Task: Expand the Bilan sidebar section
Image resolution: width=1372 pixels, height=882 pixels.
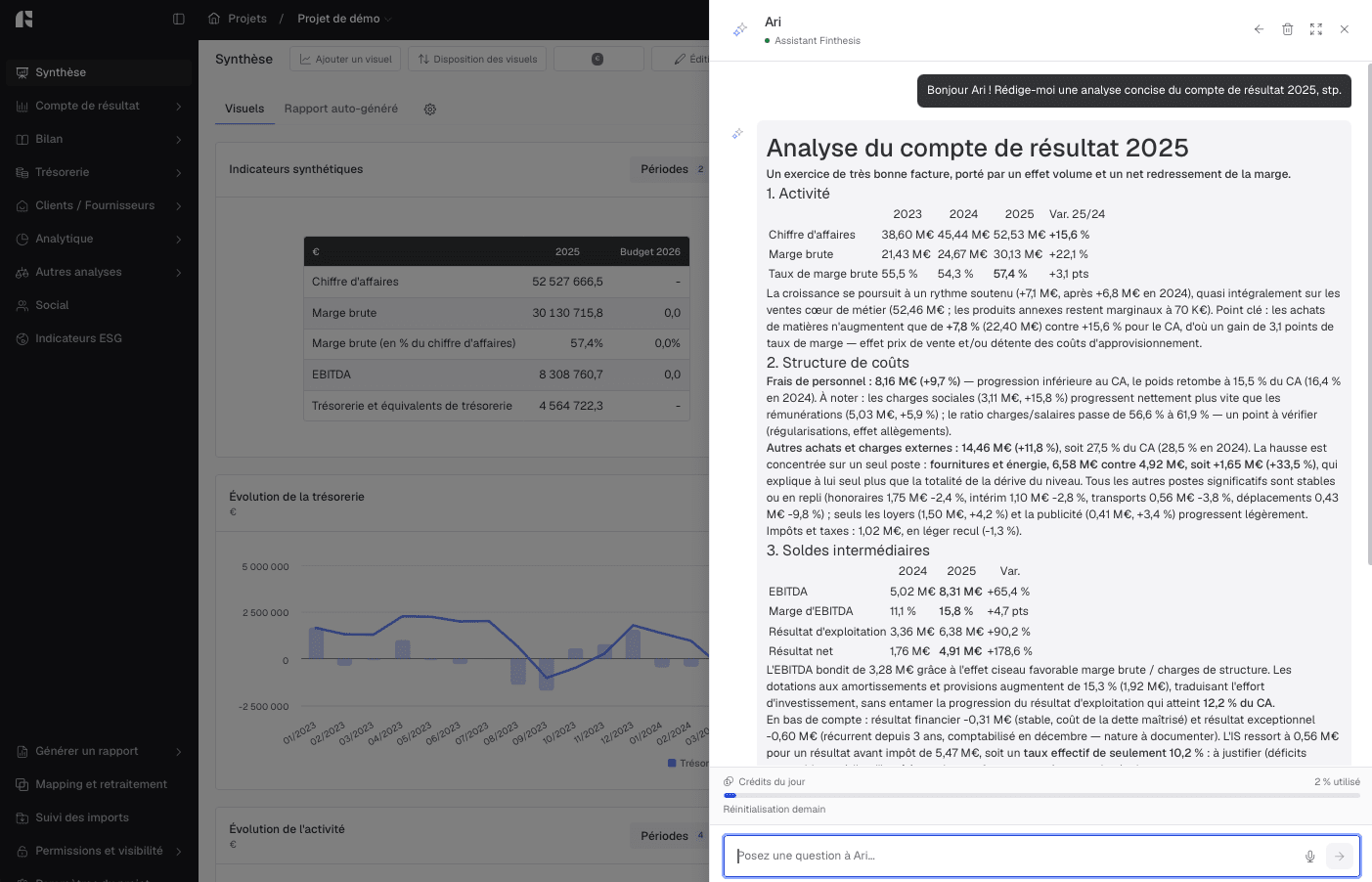Action: click(x=99, y=139)
